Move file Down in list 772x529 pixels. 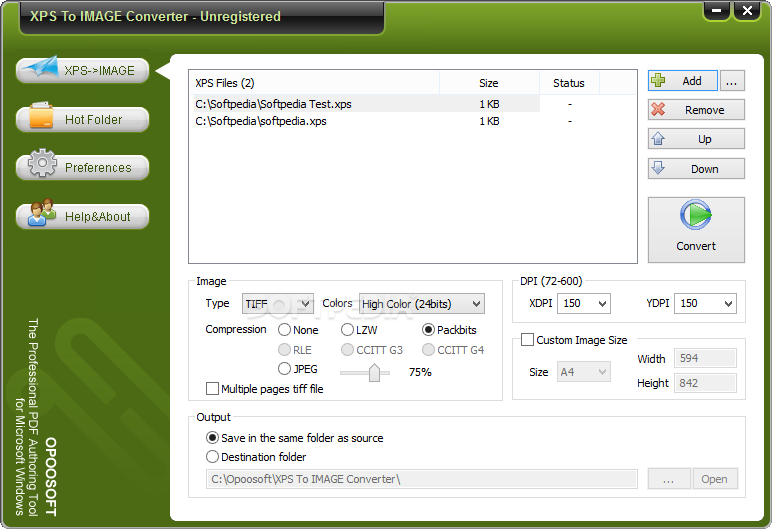(x=696, y=168)
